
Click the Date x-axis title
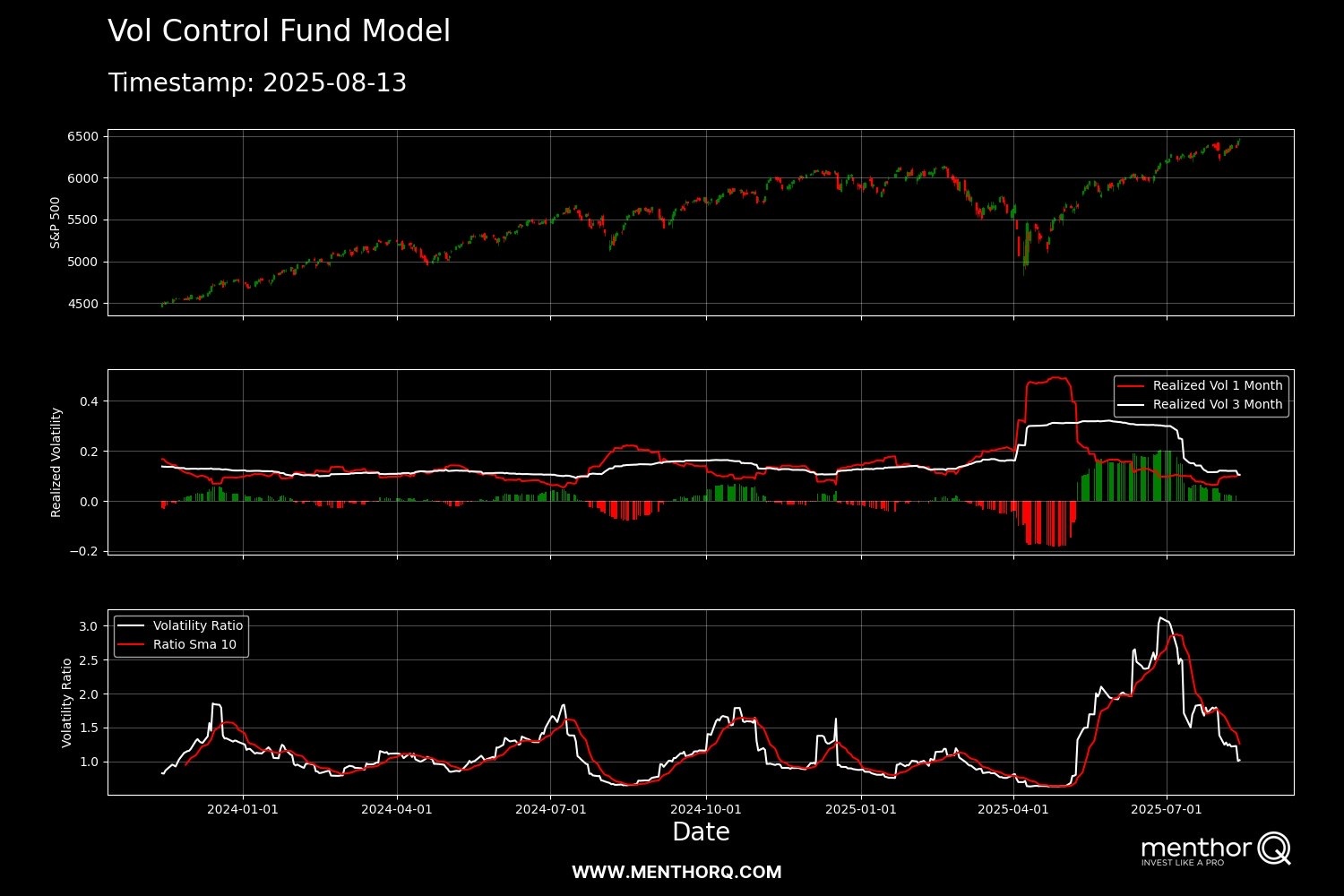701,831
